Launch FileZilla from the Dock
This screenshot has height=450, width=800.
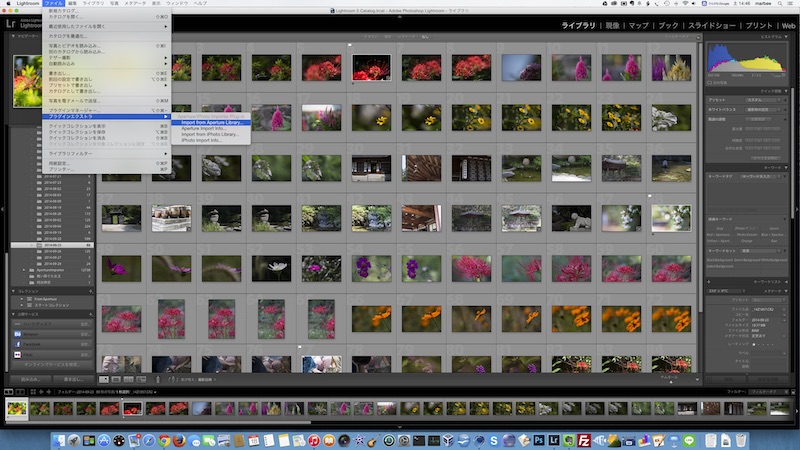(x=583, y=440)
